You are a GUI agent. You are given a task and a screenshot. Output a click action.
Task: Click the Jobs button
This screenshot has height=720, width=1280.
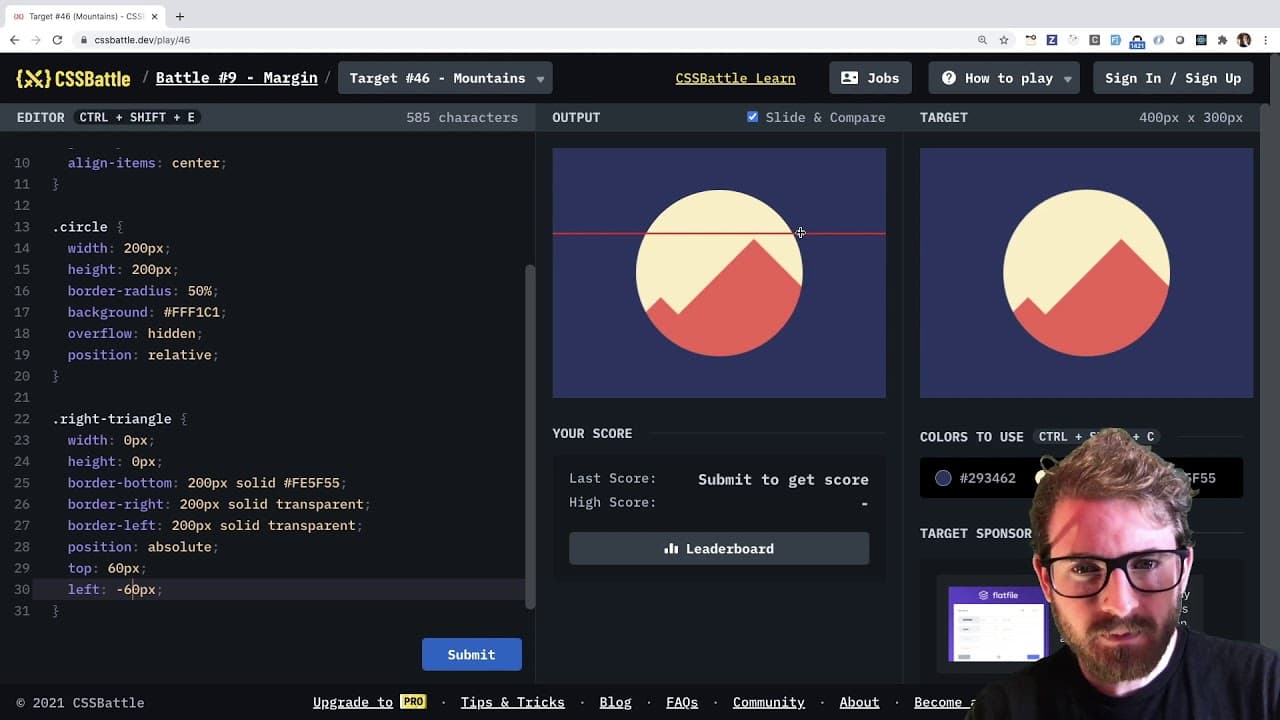(870, 78)
